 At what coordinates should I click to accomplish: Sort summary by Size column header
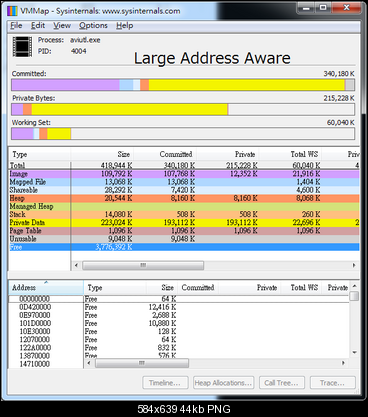(x=102, y=154)
